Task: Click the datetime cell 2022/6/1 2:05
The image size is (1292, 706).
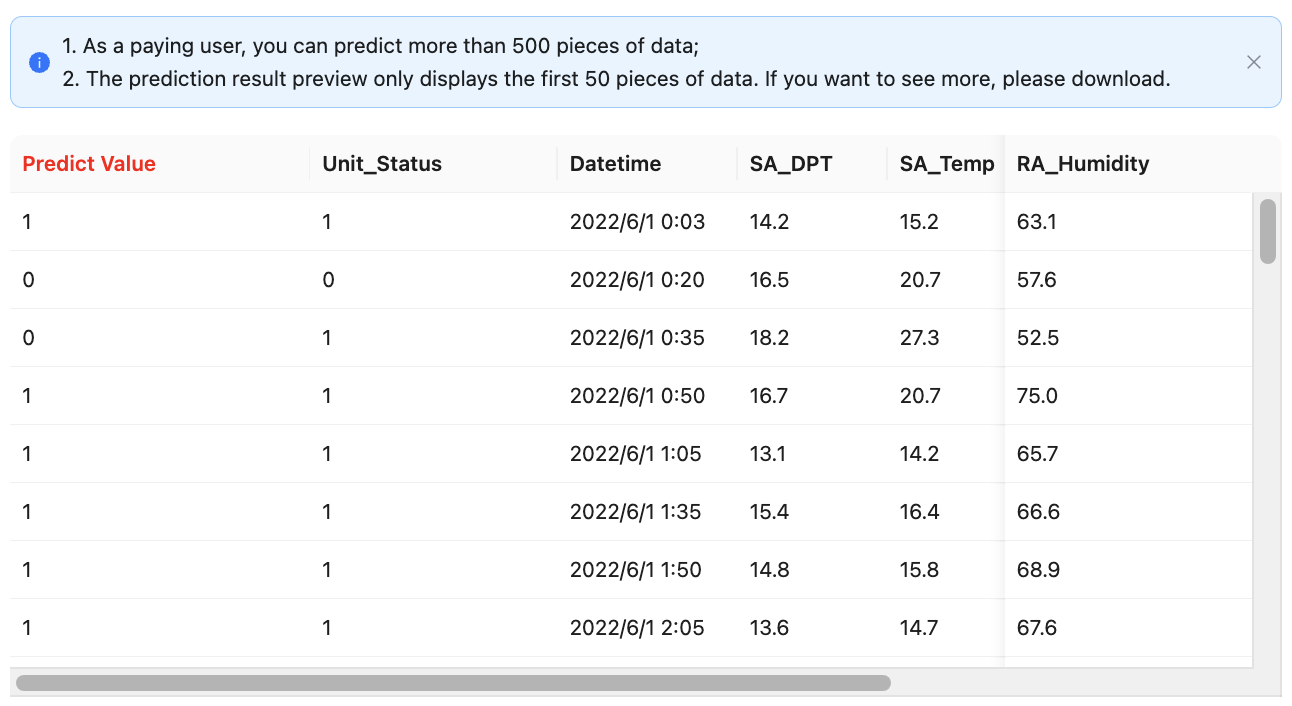Action: click(x=637, y=628)
